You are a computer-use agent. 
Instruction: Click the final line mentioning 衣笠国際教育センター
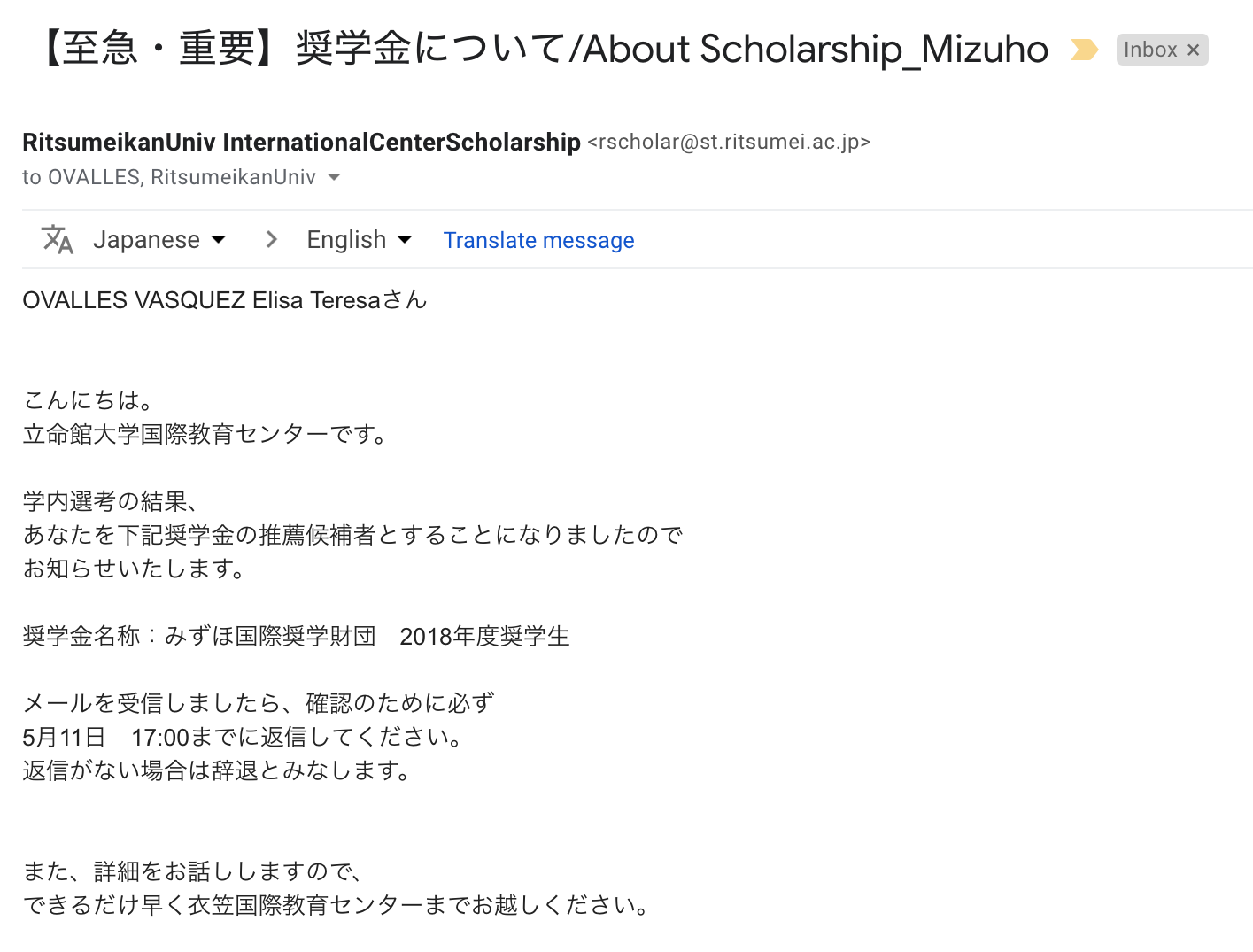click(338, 905)
